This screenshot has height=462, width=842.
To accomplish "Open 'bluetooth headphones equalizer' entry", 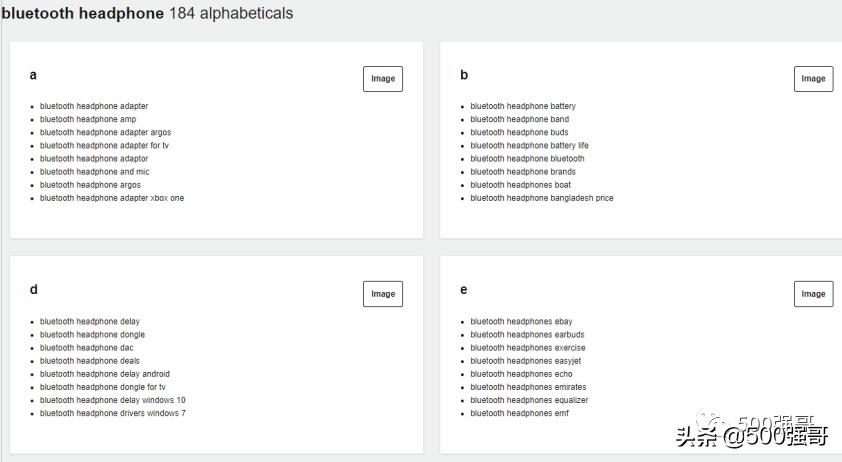I will (x=529, y=400).
